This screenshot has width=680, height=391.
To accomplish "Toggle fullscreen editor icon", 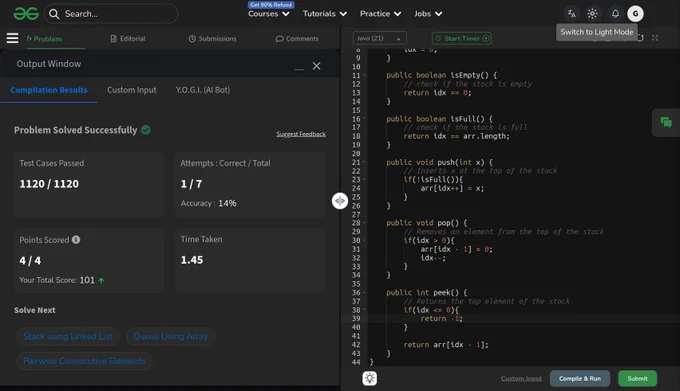I will coord(655,38).
